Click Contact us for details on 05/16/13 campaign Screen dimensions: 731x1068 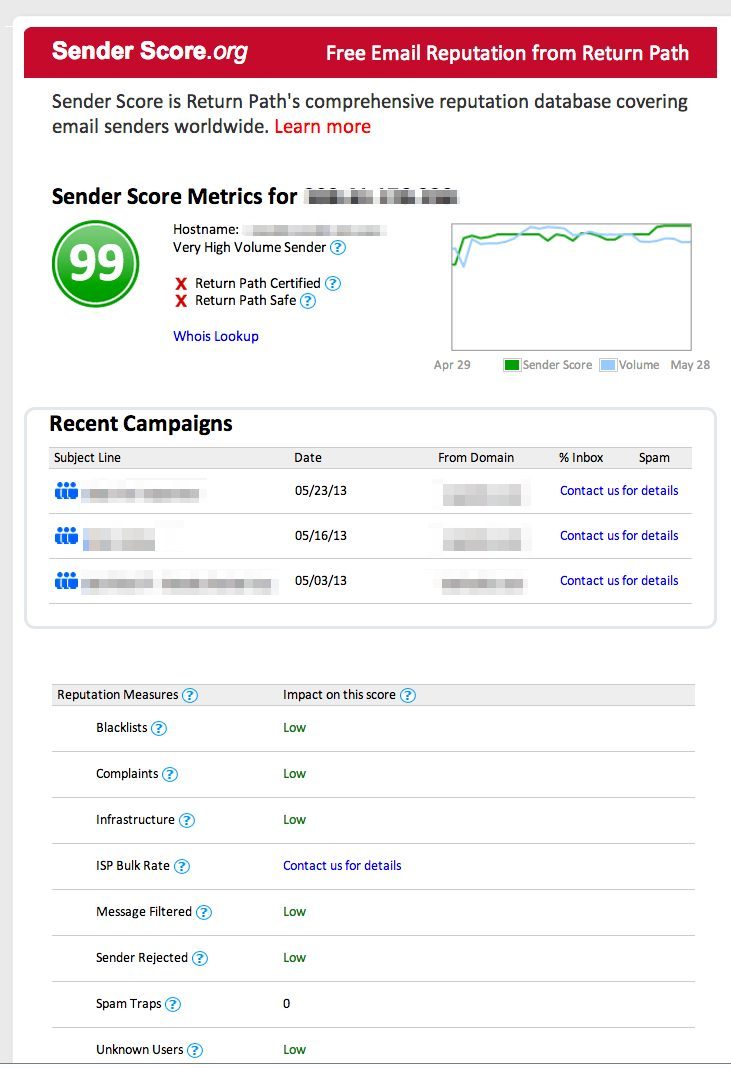619,535
